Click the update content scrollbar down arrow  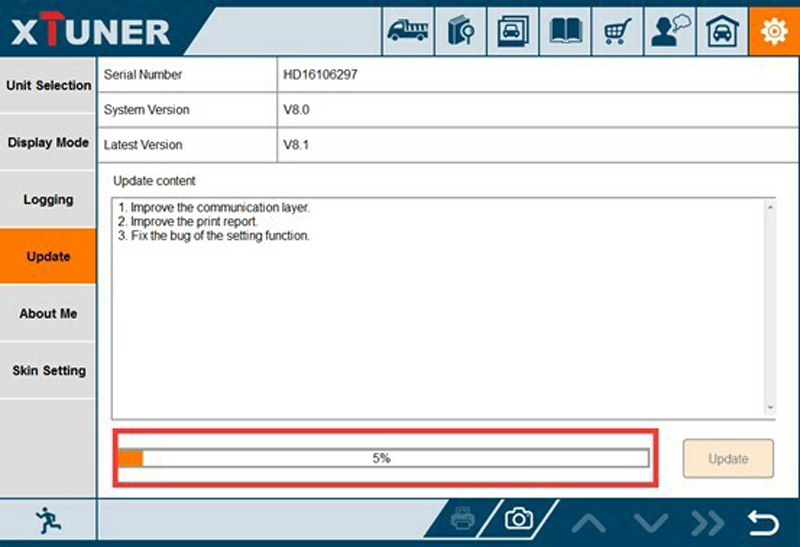[770, 408]
